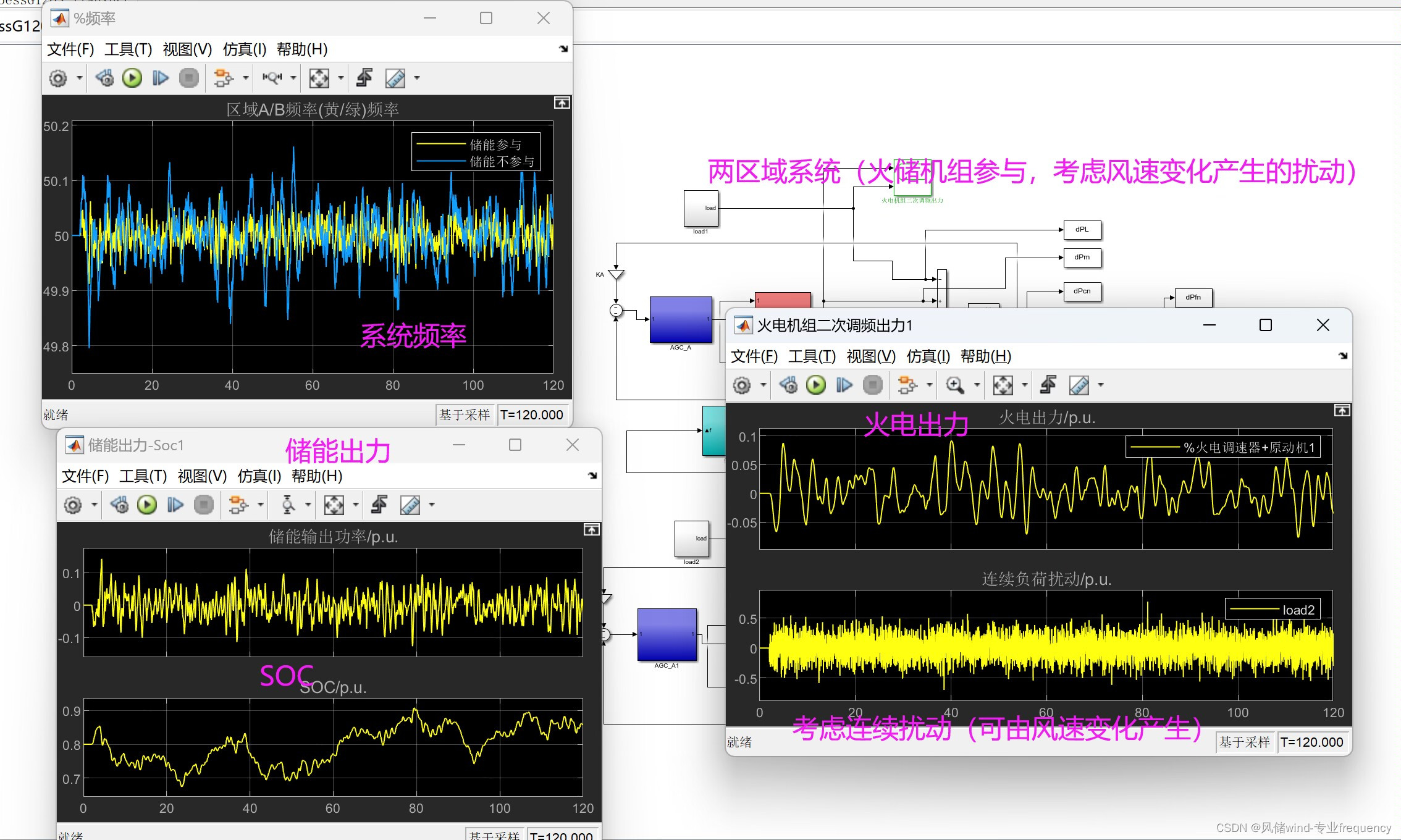The image size is (1401, 840).
Task: Click stop button in 火电机组二次调频出力1 scope
Action: [873, 386]
